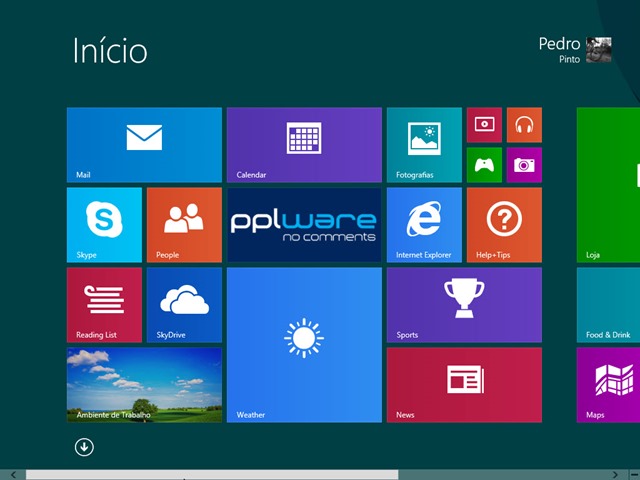Click the horizontal scrollbar thumb
Viewport: 640px width, 480px height.
tap(212, 475)
